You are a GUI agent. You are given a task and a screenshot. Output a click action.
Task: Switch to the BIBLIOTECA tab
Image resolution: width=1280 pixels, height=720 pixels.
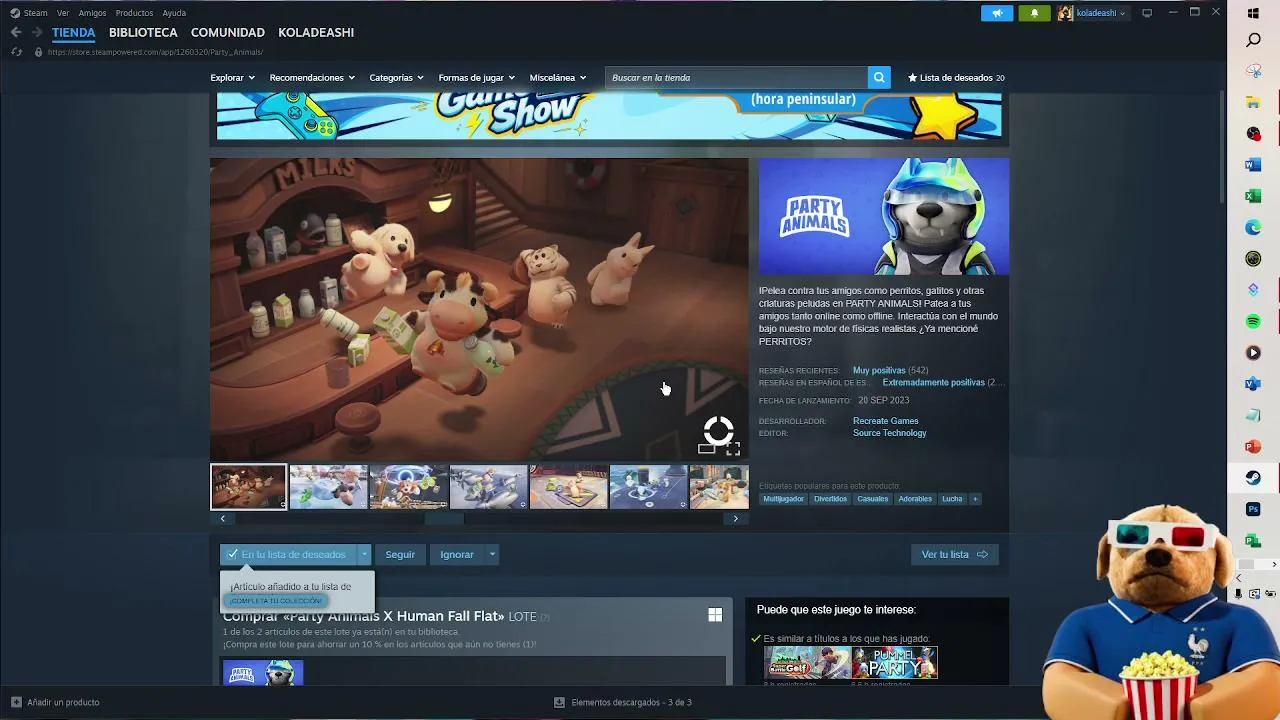coord(143,32)
